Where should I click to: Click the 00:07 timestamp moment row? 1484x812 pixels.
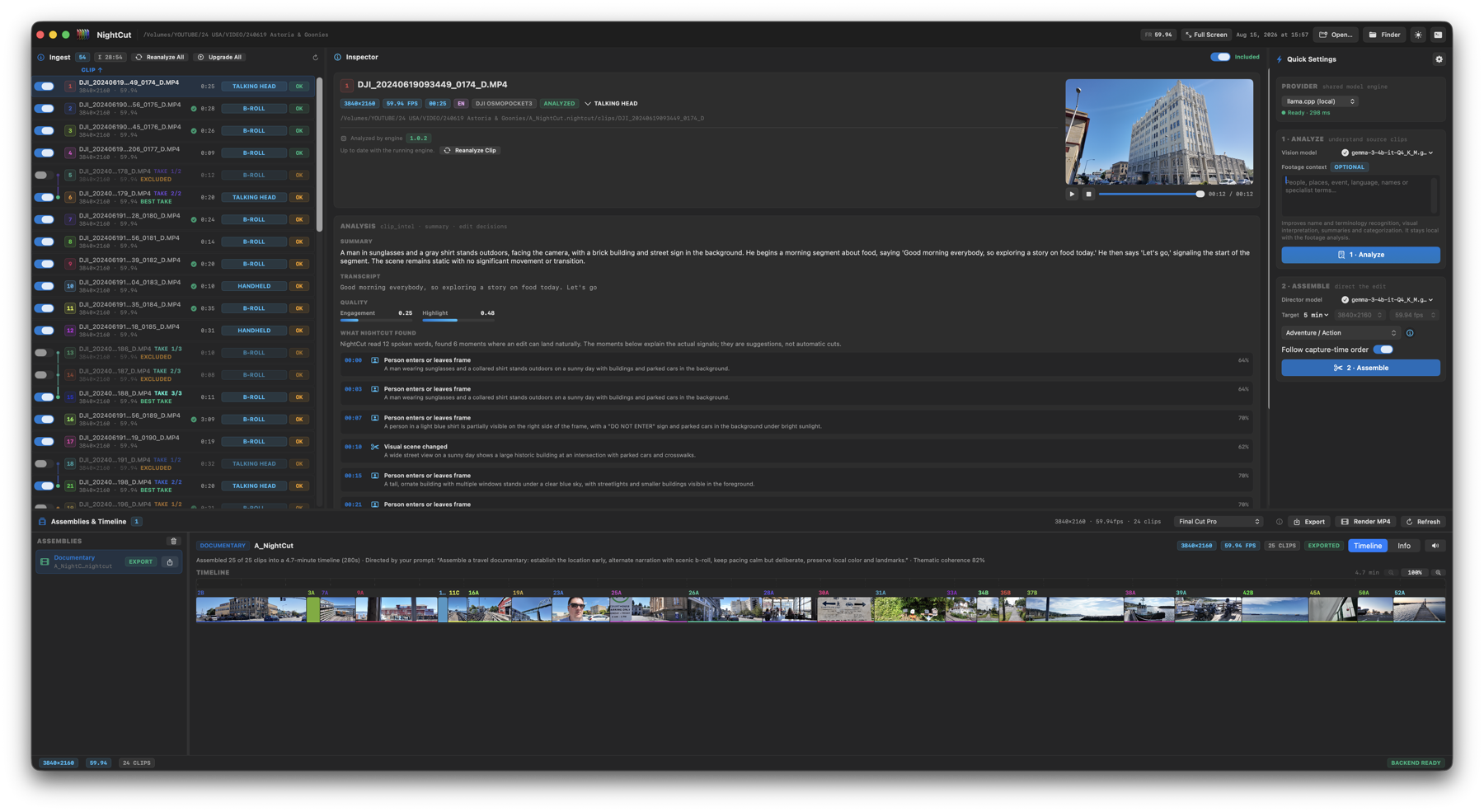(795, 422)
